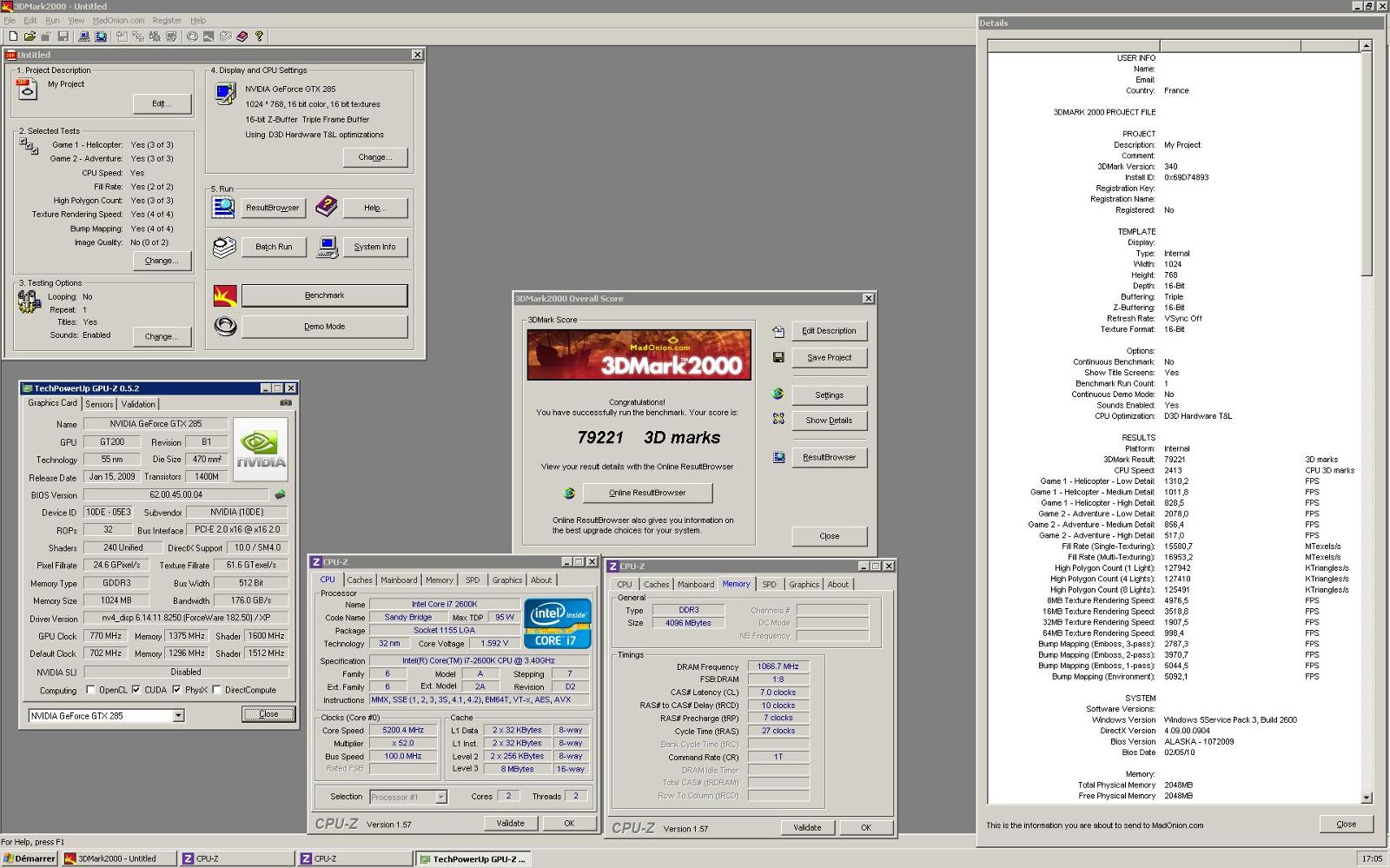Click the 3DMark2000 banner image in score dialog
This screenshot has width=1390, height=868.
(x=639, y=354)
